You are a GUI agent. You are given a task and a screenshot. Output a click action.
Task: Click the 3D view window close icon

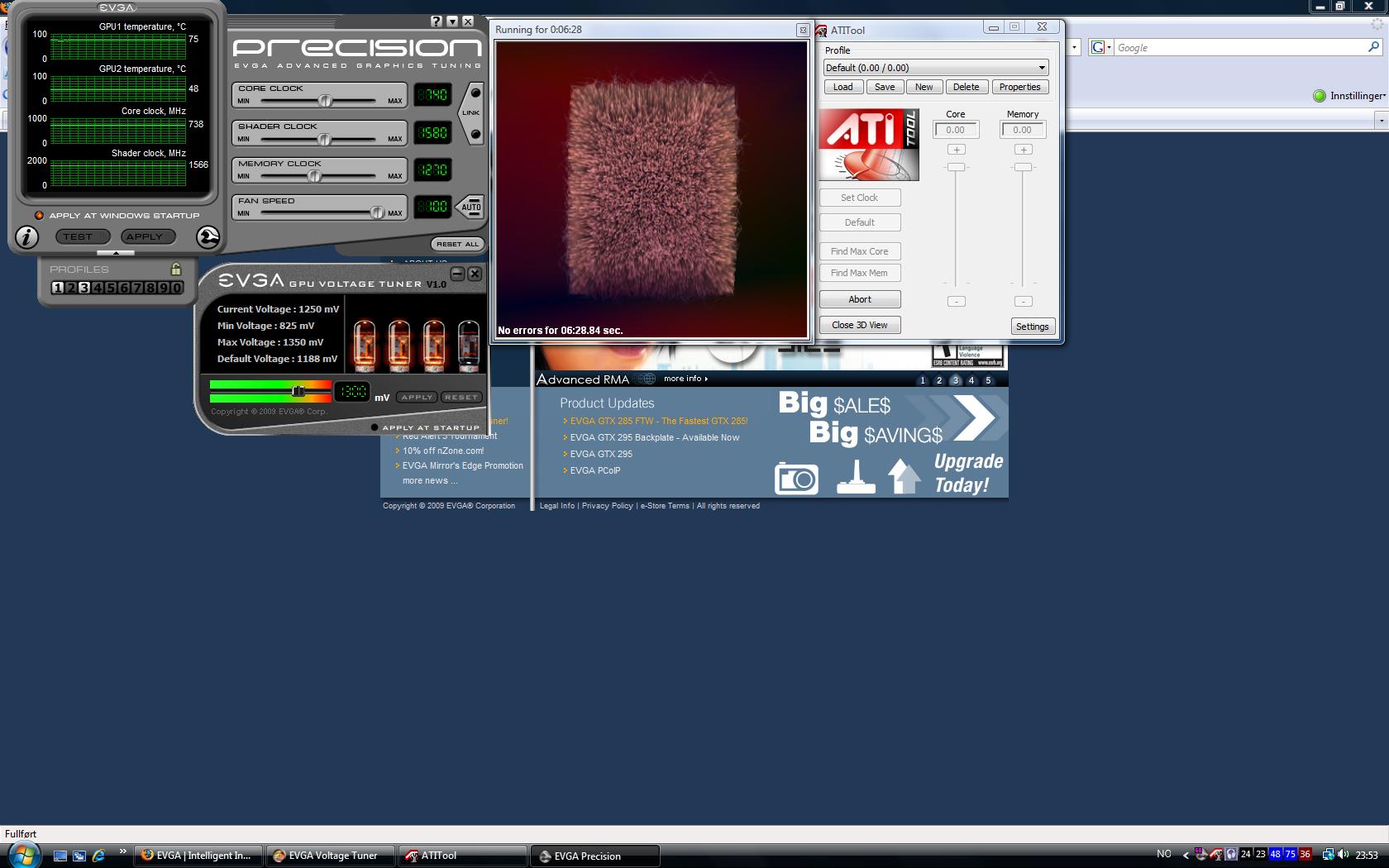click(x=802, y=30)
